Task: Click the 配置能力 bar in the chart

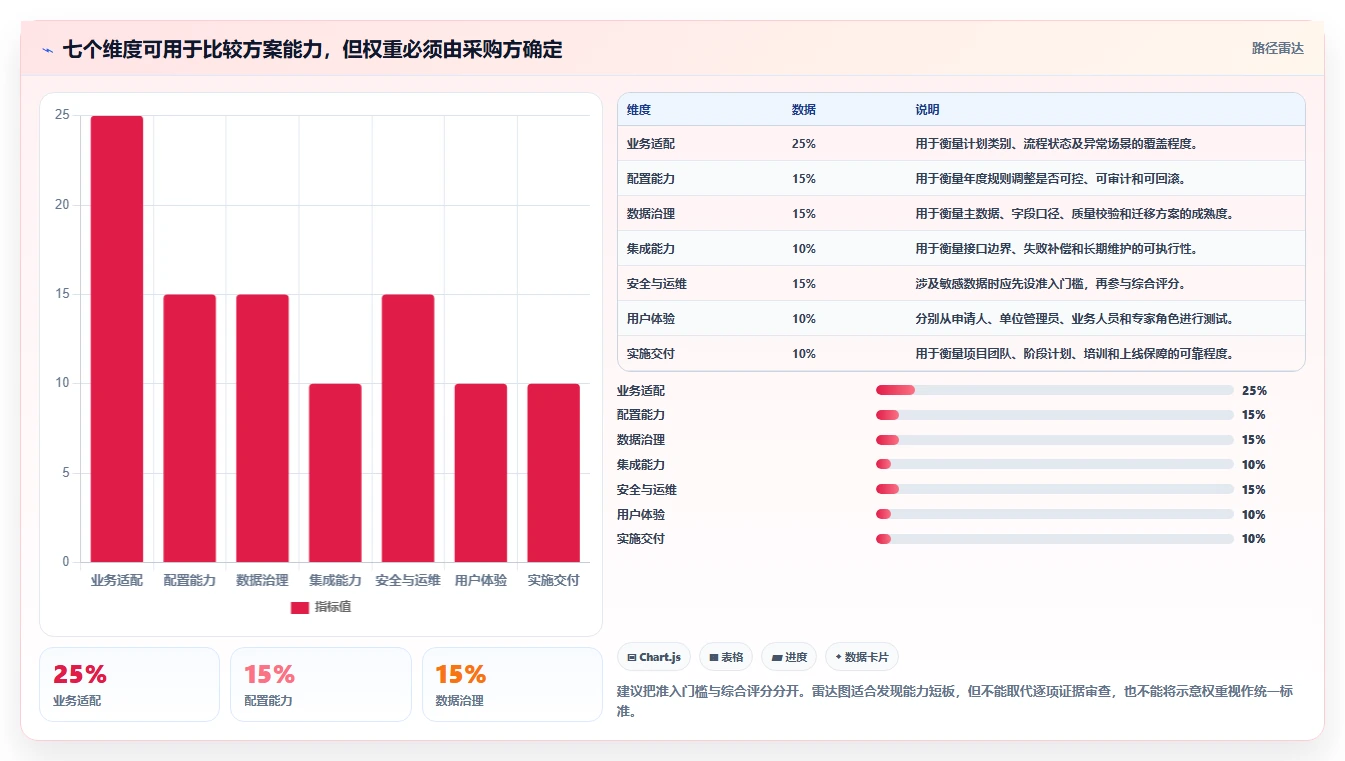Action: [x=190, y=428]
